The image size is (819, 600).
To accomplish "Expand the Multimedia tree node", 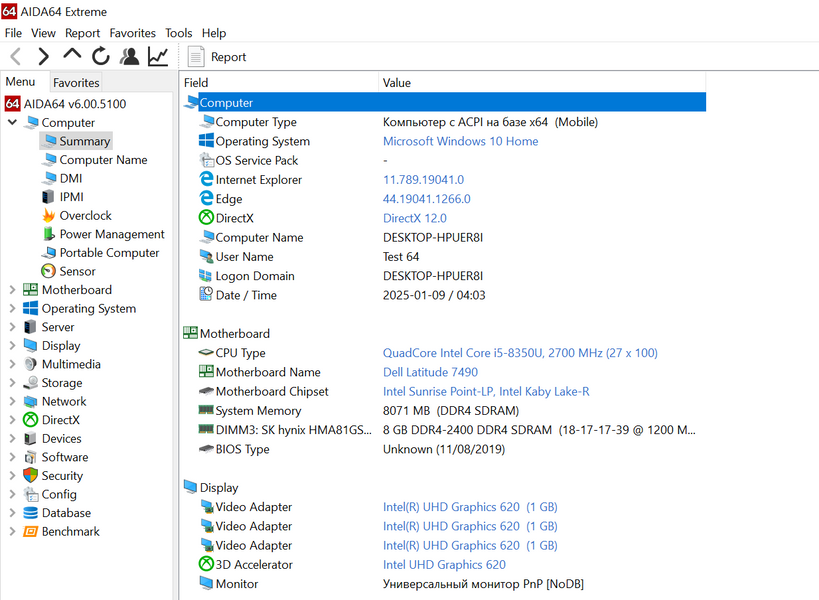I will click(x=13, y=364).
